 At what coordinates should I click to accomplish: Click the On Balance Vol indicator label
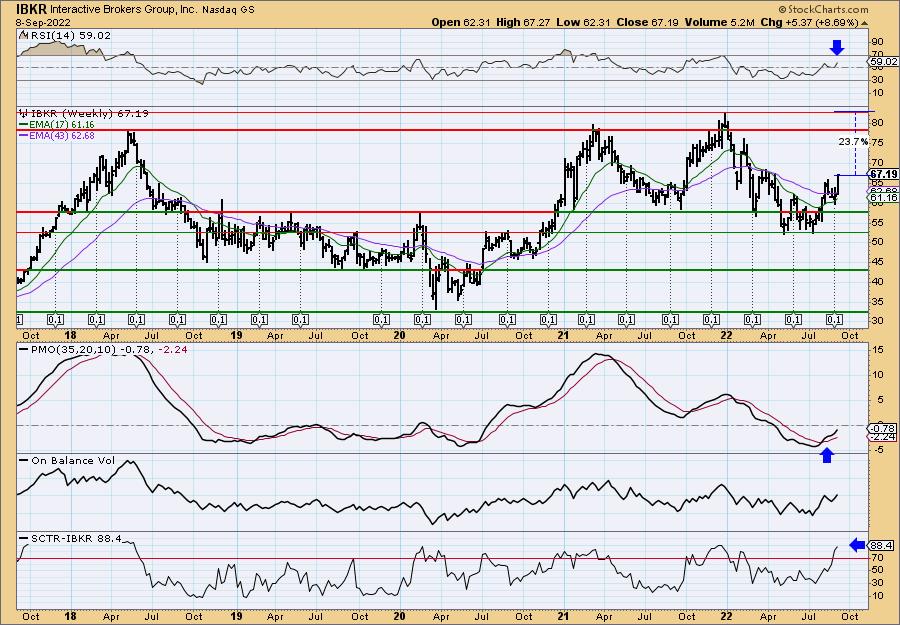73,461
